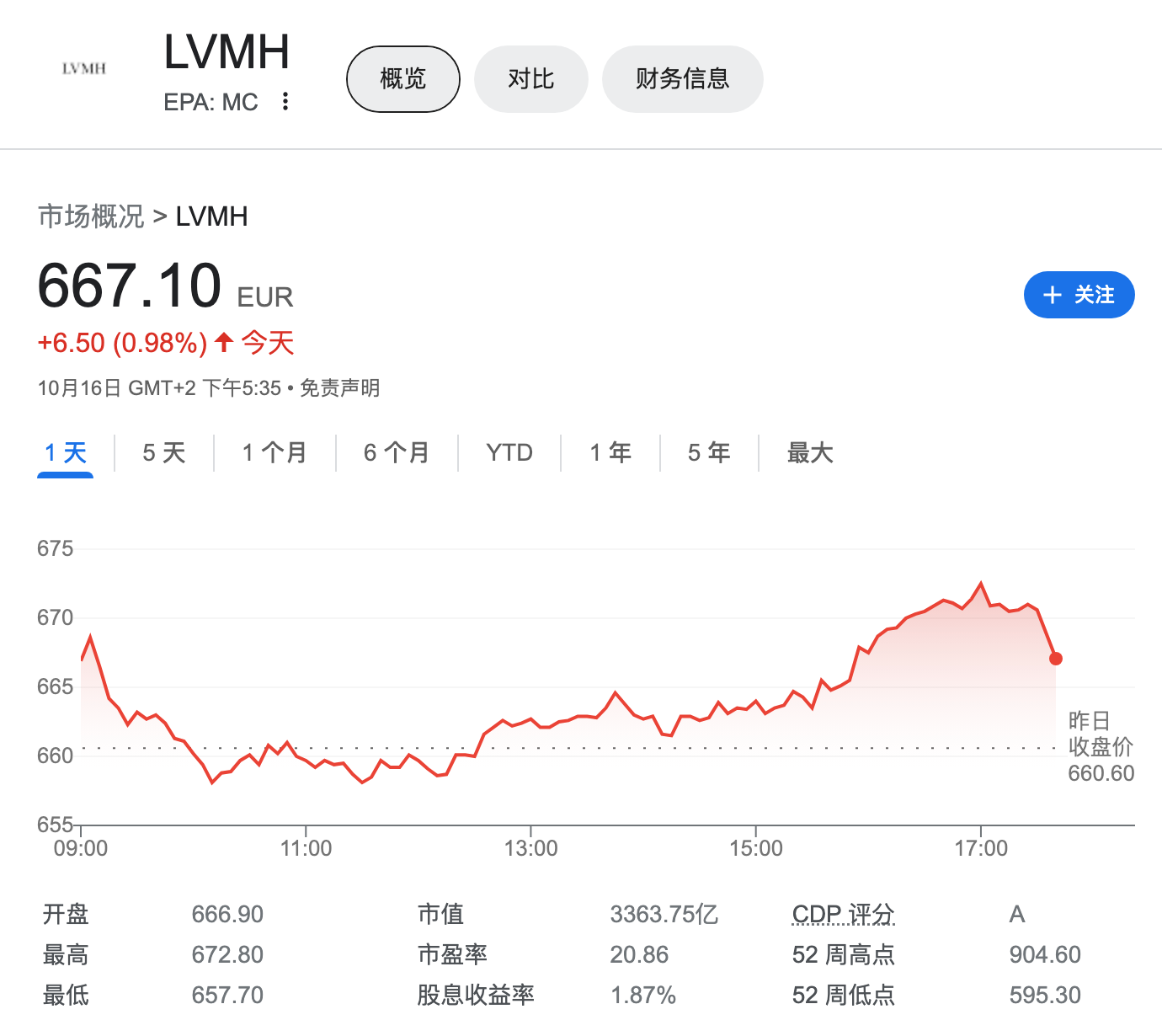Select the 1 天 time range
Viewport: 1162px width, 1036px height.
[x=66, y=453]
